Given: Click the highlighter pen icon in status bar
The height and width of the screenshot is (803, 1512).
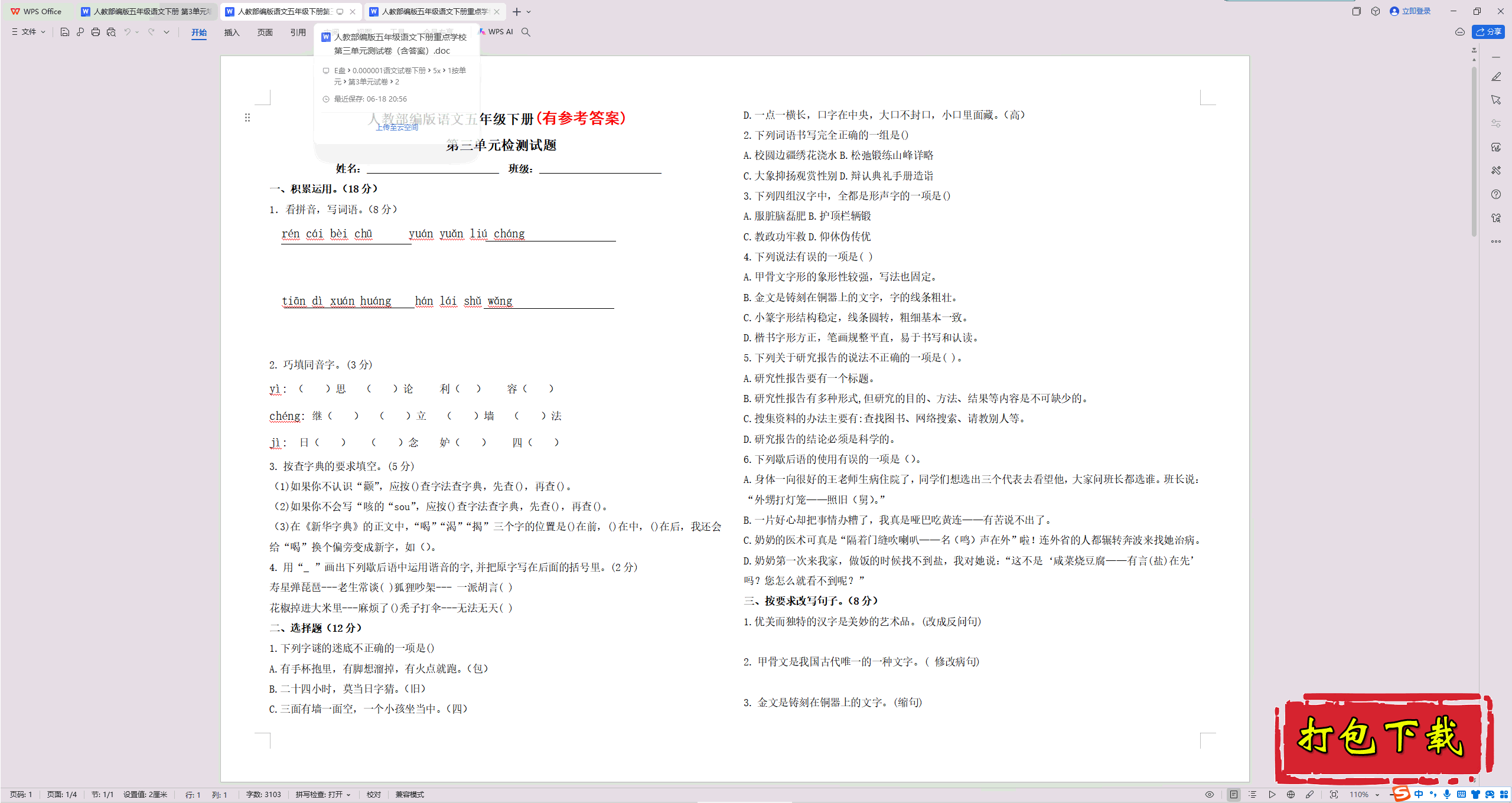Looking at the screenshot, I should pos(1310,795).
